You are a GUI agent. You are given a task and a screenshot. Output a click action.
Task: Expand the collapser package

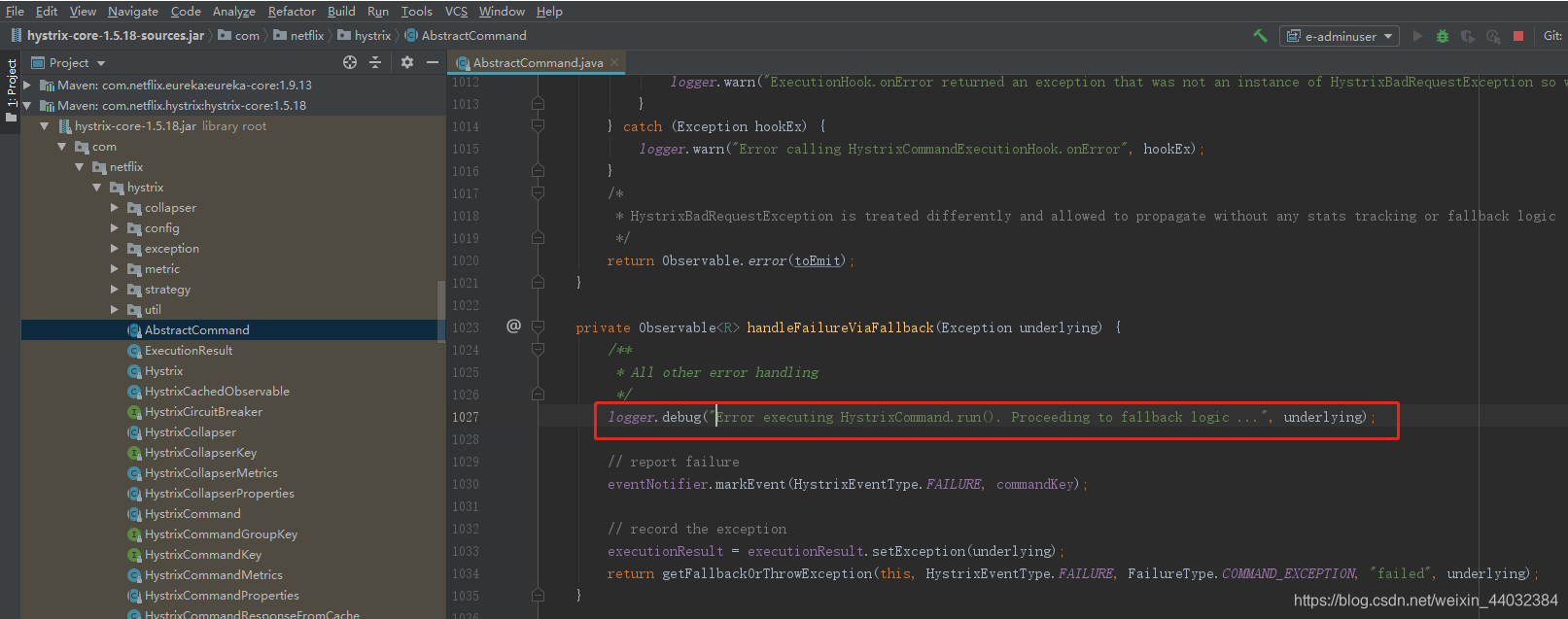click(x=114, y=207)
